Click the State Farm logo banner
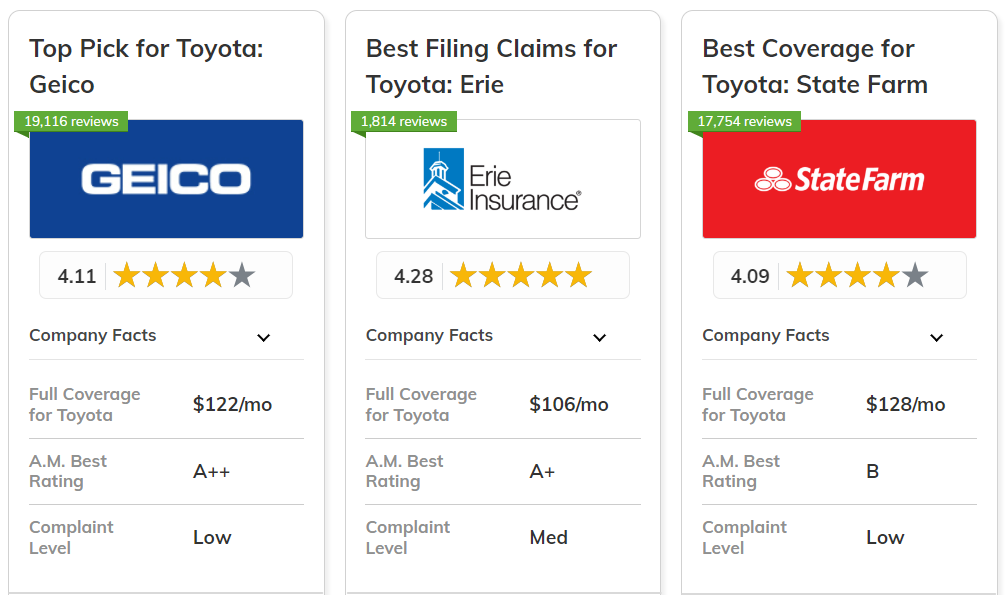The height and width of the screenshot is (595, 1005). (839, 179)
